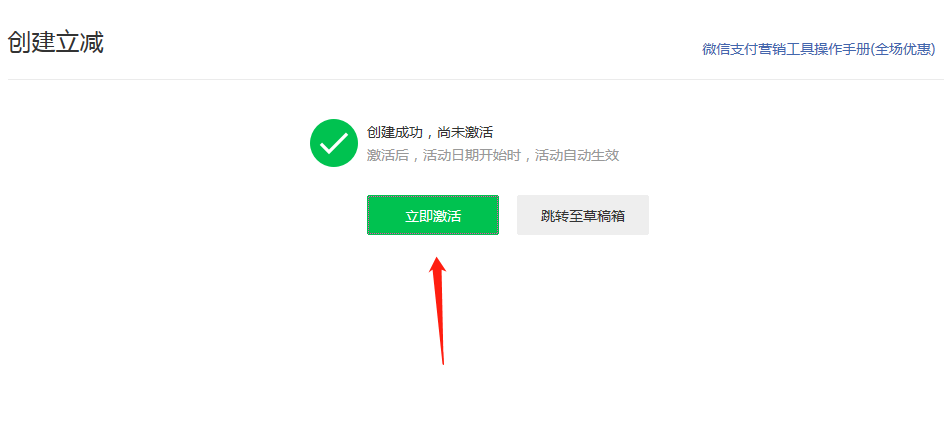Click the 创建成功 words beside checkmark
Viewport: 944px width, 447px height.
coord(395,133)
